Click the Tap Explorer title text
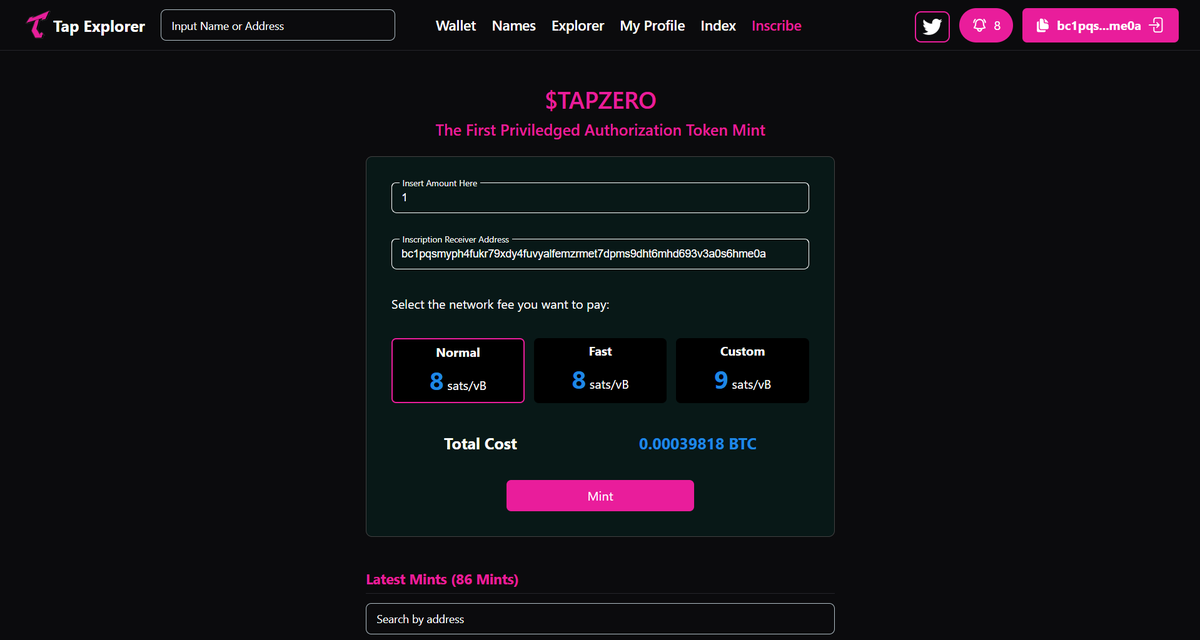This screenshot has width=1200, height=640. (x=99, y=27)
